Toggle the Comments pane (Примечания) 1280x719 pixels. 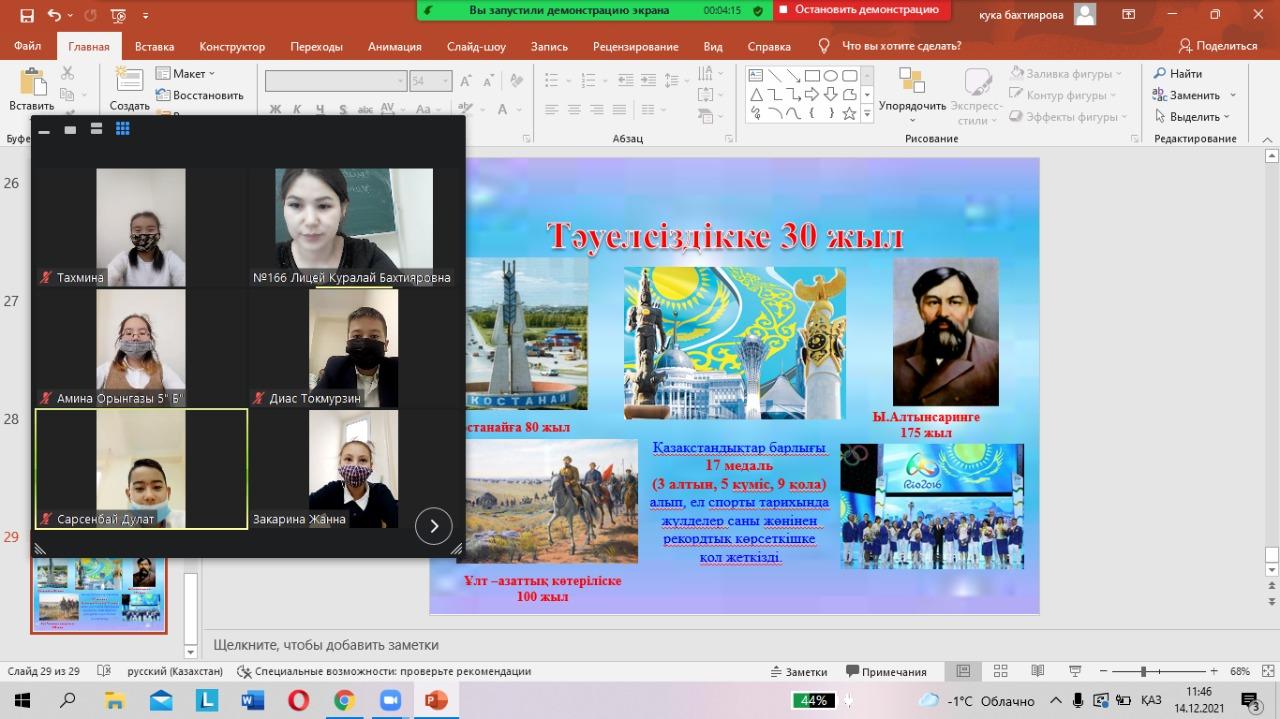(x=886, y=671)
